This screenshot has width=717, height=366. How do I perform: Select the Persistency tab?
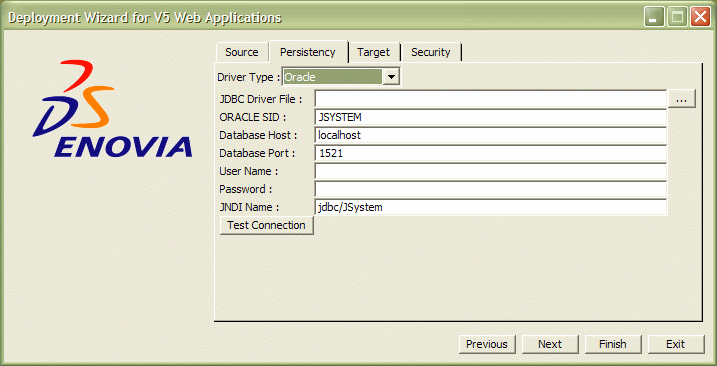click(x=308, y=52)
